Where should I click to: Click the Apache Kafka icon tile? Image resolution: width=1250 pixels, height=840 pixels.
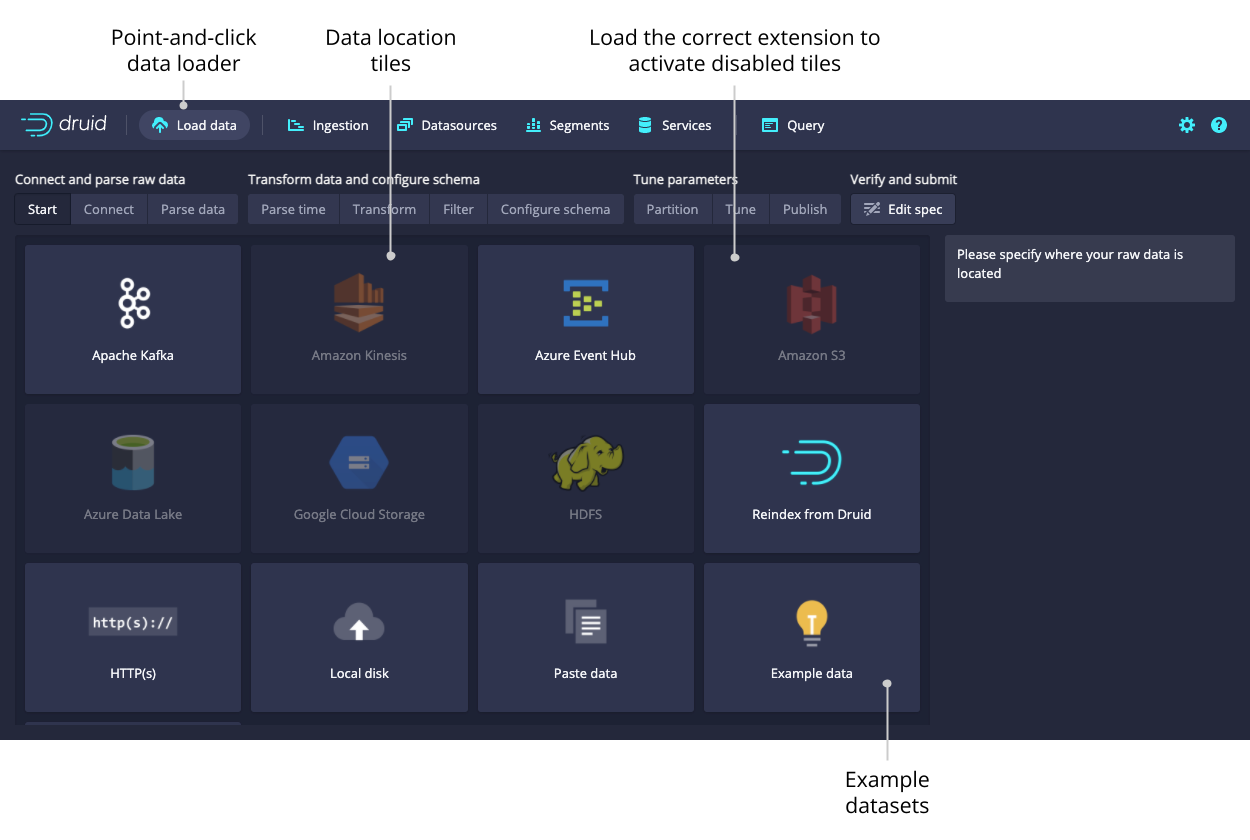click(133, 304)
